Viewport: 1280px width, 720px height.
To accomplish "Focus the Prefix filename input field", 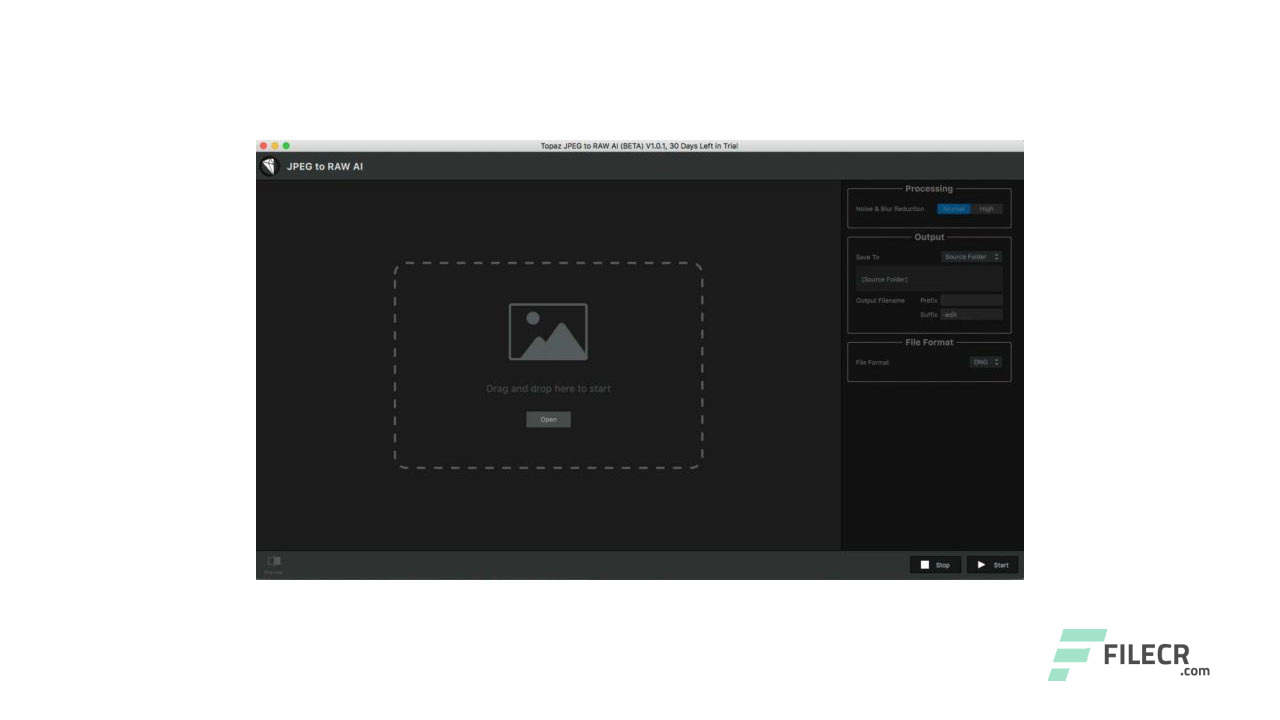I will coord(971,300).
